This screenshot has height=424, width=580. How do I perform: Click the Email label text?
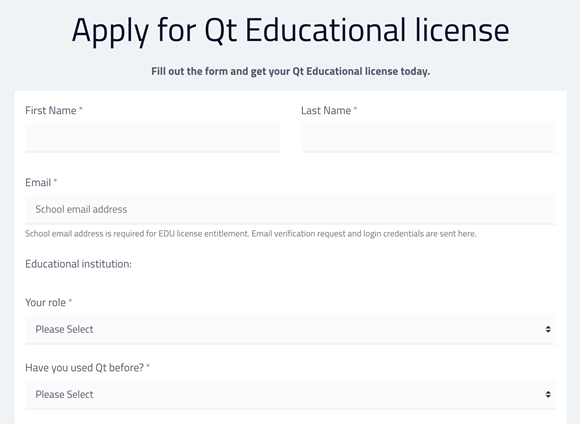click(x=38, y=183)
